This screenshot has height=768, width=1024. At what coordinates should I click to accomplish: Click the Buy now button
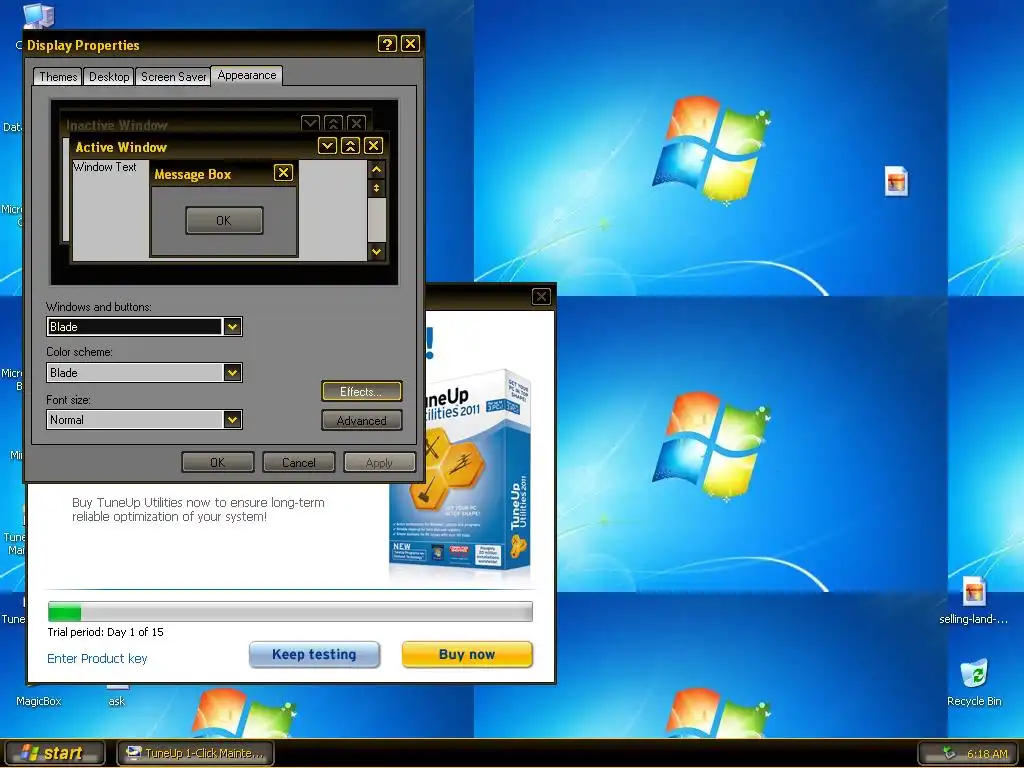pos(467,654)
